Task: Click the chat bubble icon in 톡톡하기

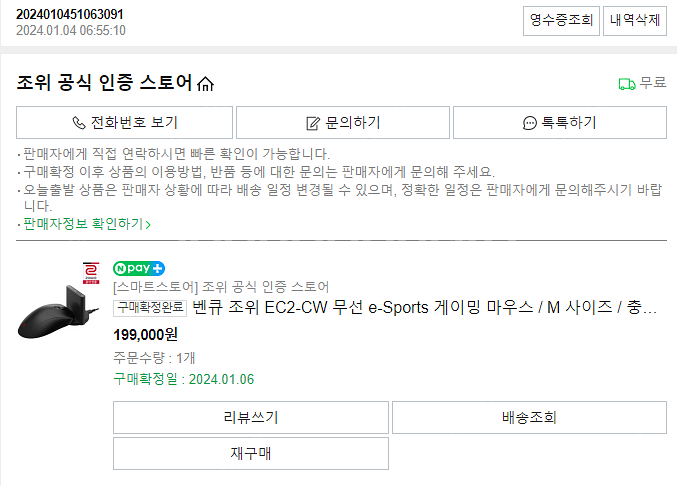Action: pos(529,123)
